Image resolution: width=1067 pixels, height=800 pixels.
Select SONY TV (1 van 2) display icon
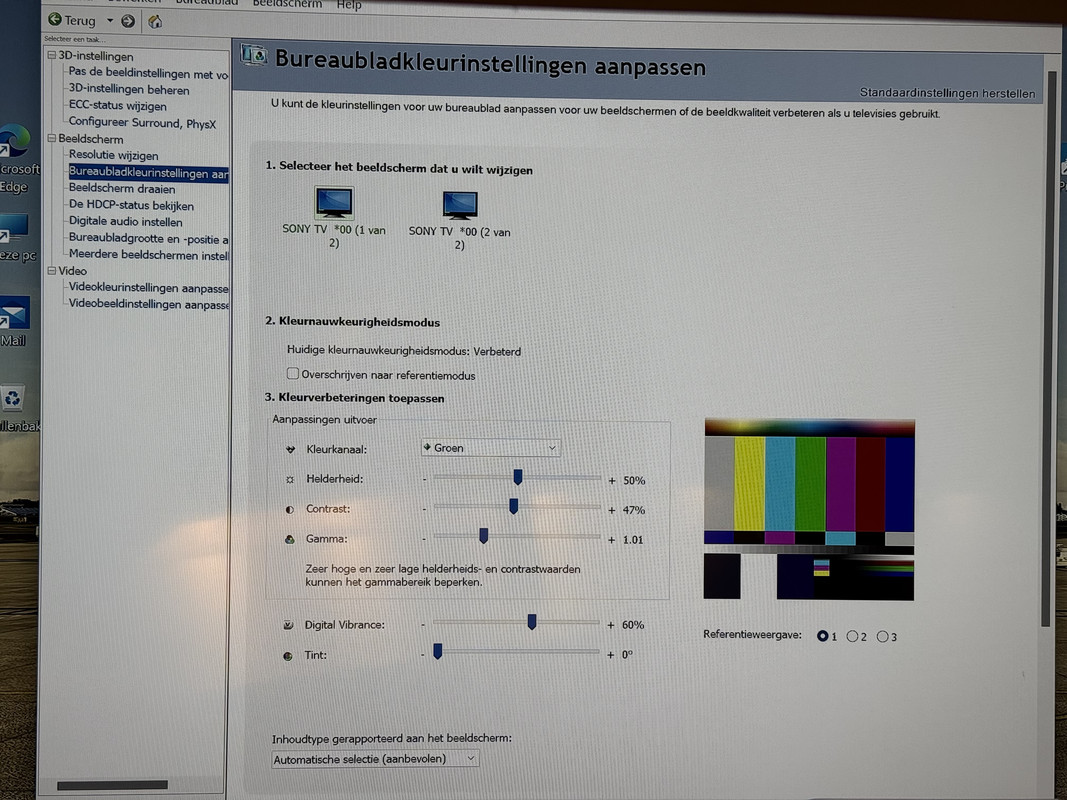click(334, 203)
